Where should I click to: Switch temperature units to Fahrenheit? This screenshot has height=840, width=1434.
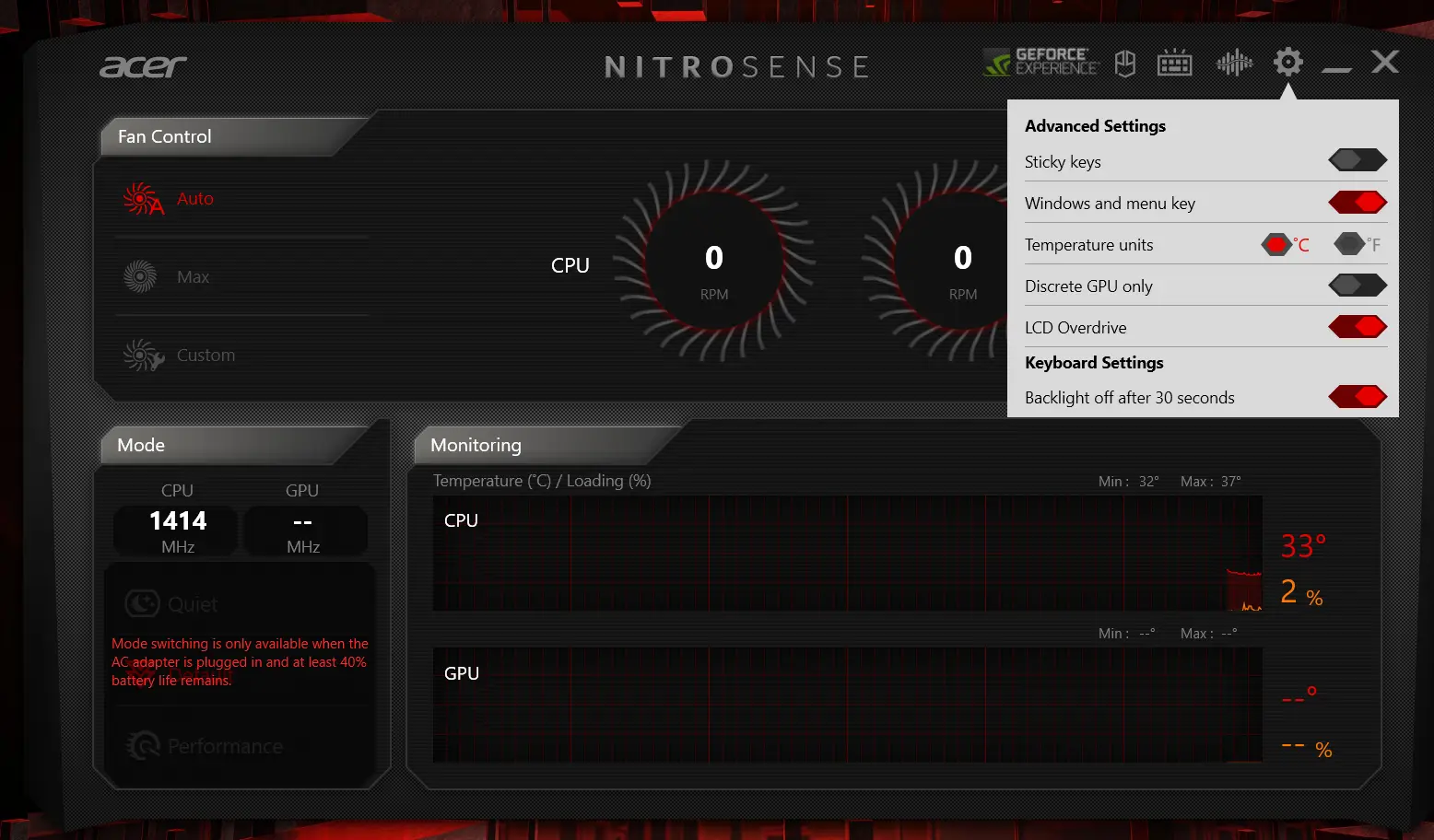pyautogui.click(x=1349, y=245)
